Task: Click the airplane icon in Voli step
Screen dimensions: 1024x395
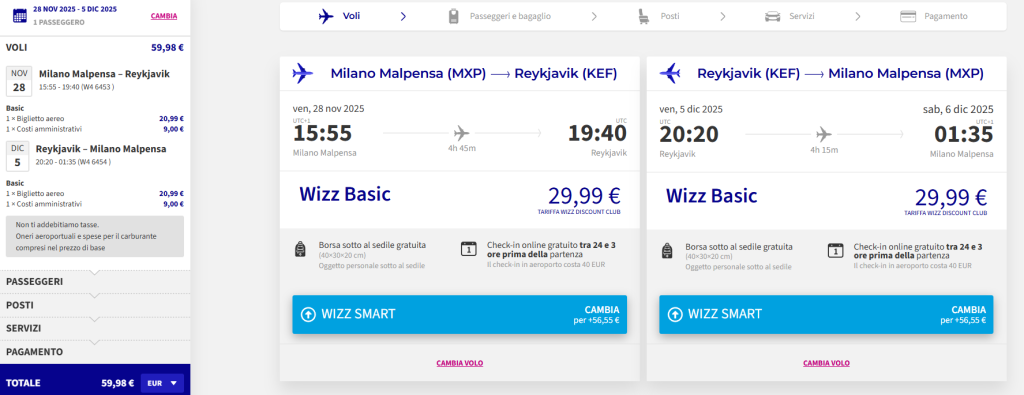Action: tap(326, 16)
